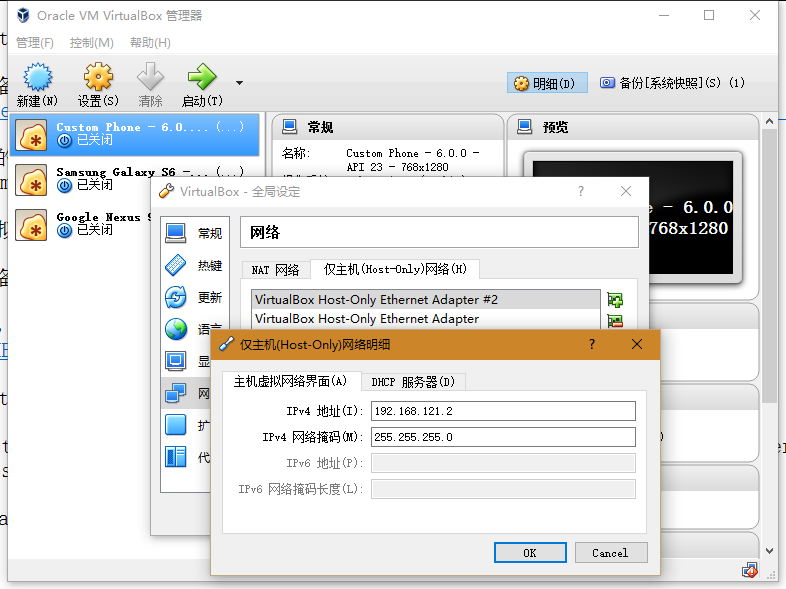Viewport: 786px width, 589px height.
Task: Open Proxy settings category icon
Action: tap(175, 457)
